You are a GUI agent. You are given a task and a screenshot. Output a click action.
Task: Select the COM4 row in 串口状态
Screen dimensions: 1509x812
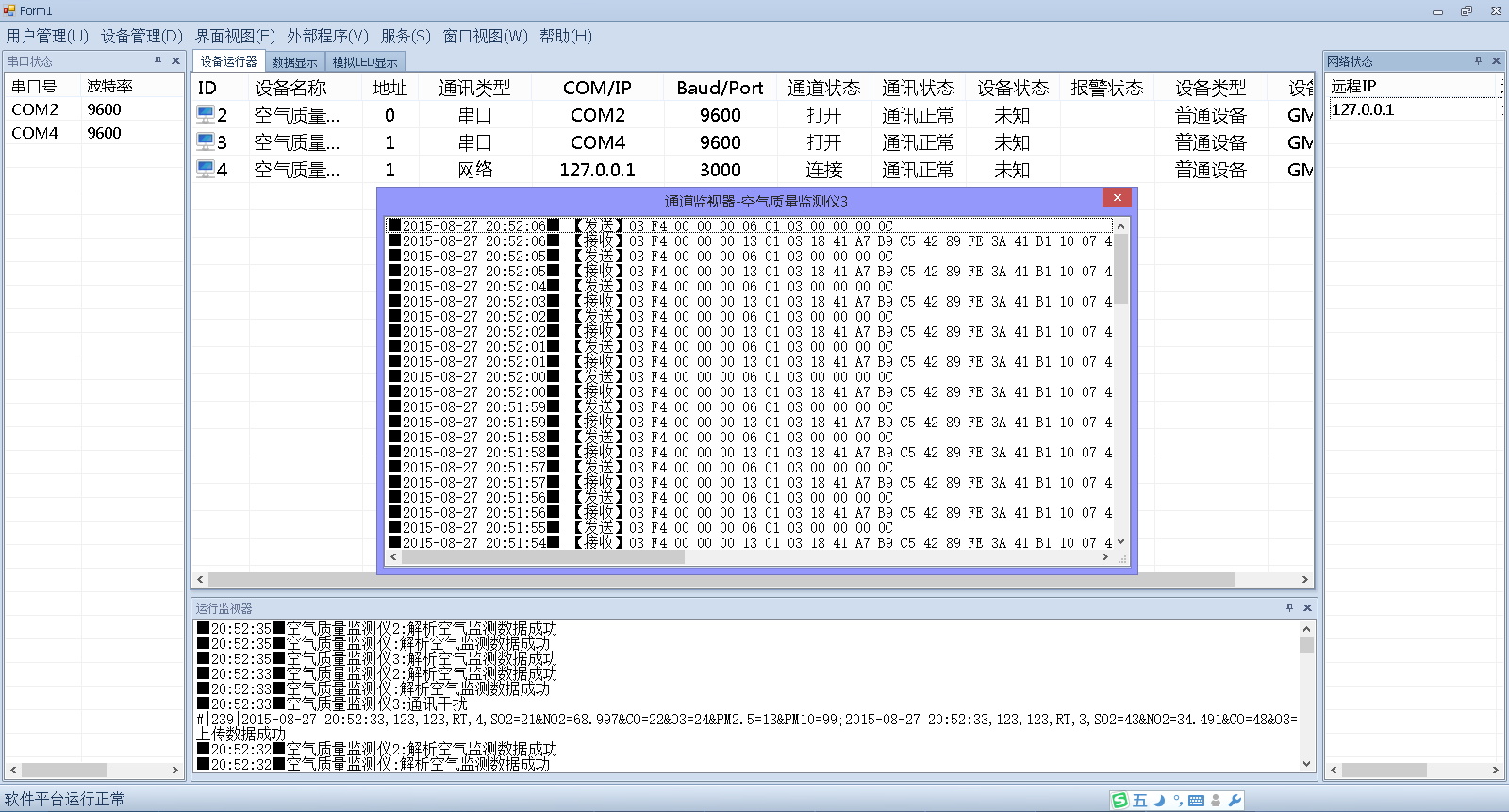point(94,133)
